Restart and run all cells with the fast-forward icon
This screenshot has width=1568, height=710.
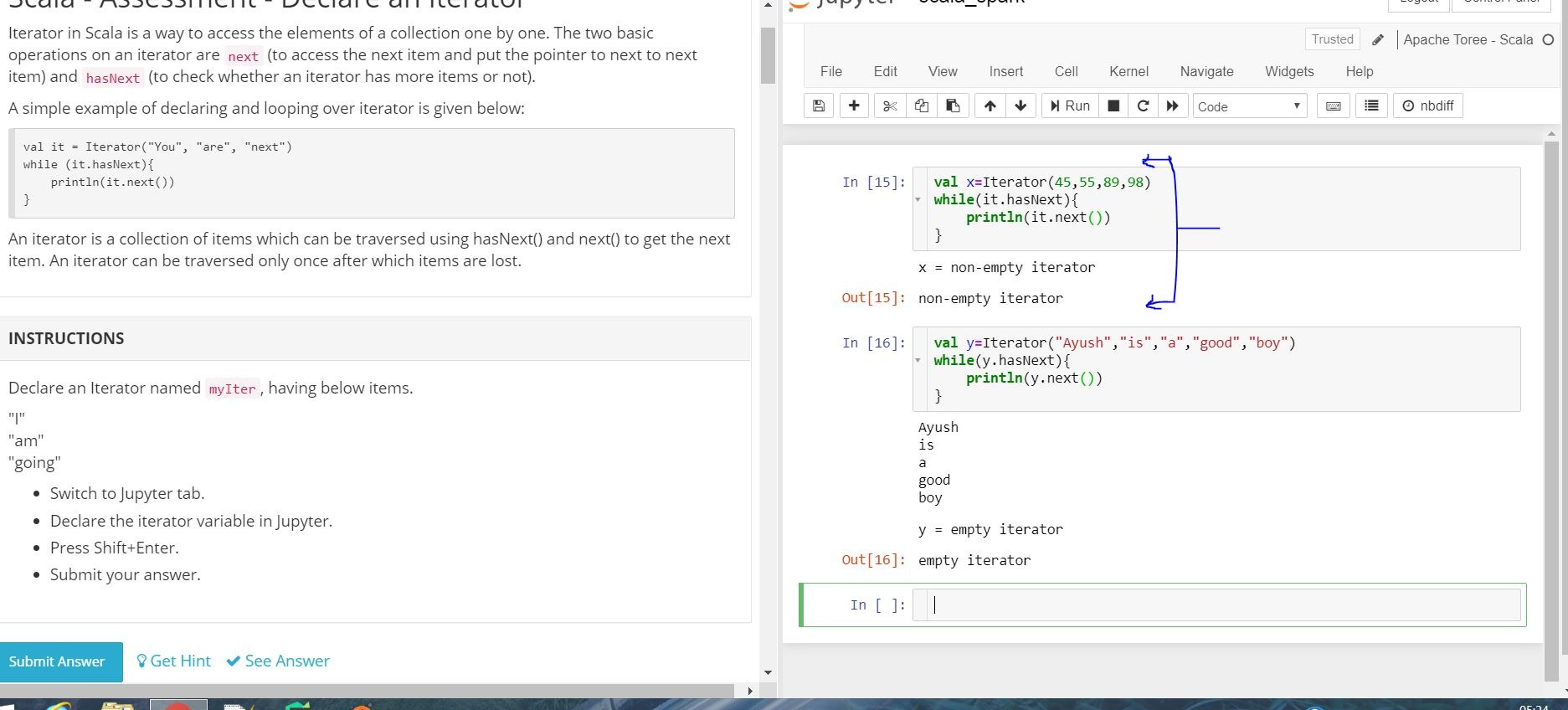click(1172, 105)
